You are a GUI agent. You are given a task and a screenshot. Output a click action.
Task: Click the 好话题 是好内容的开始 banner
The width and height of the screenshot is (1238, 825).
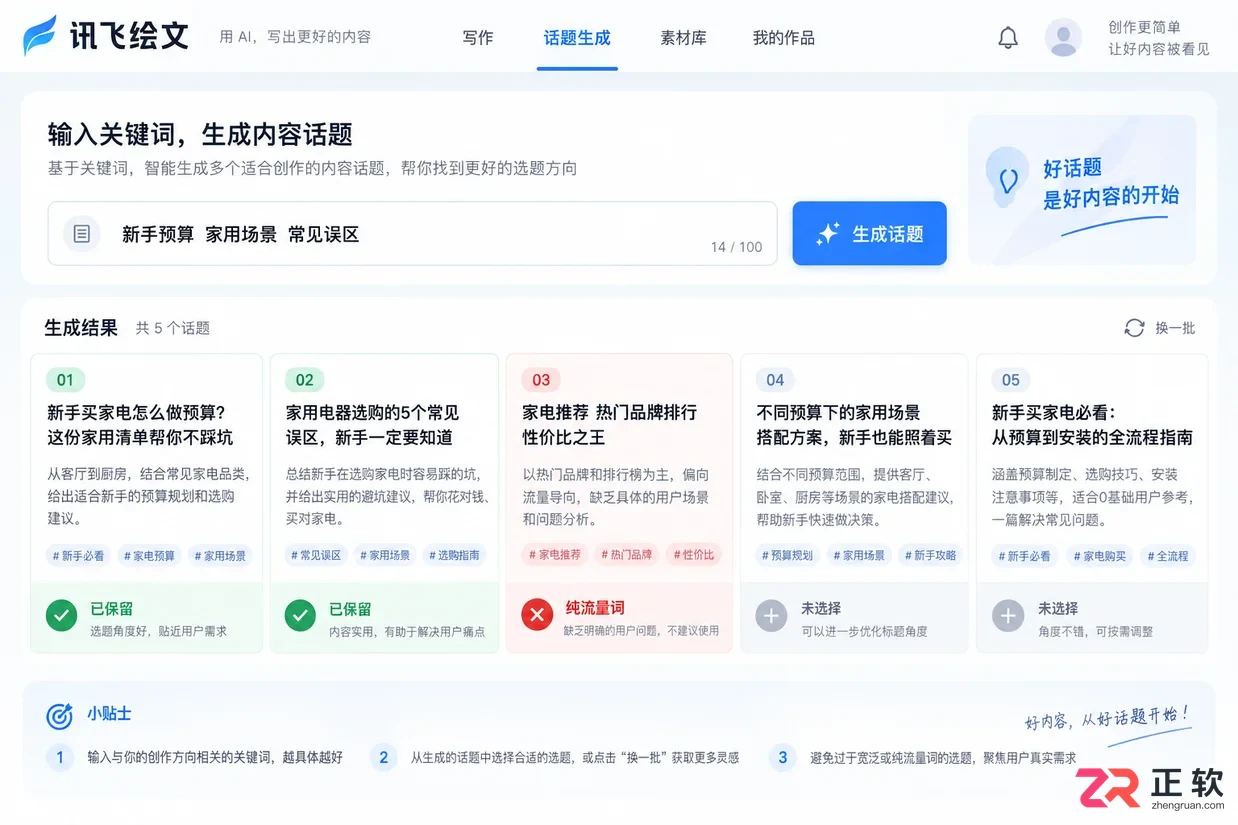1082,190
